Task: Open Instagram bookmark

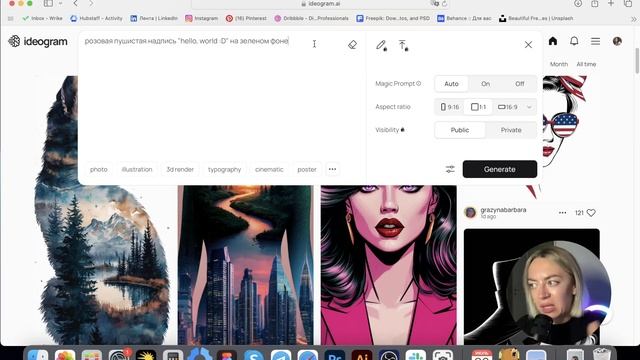Action: pos(201,18)
